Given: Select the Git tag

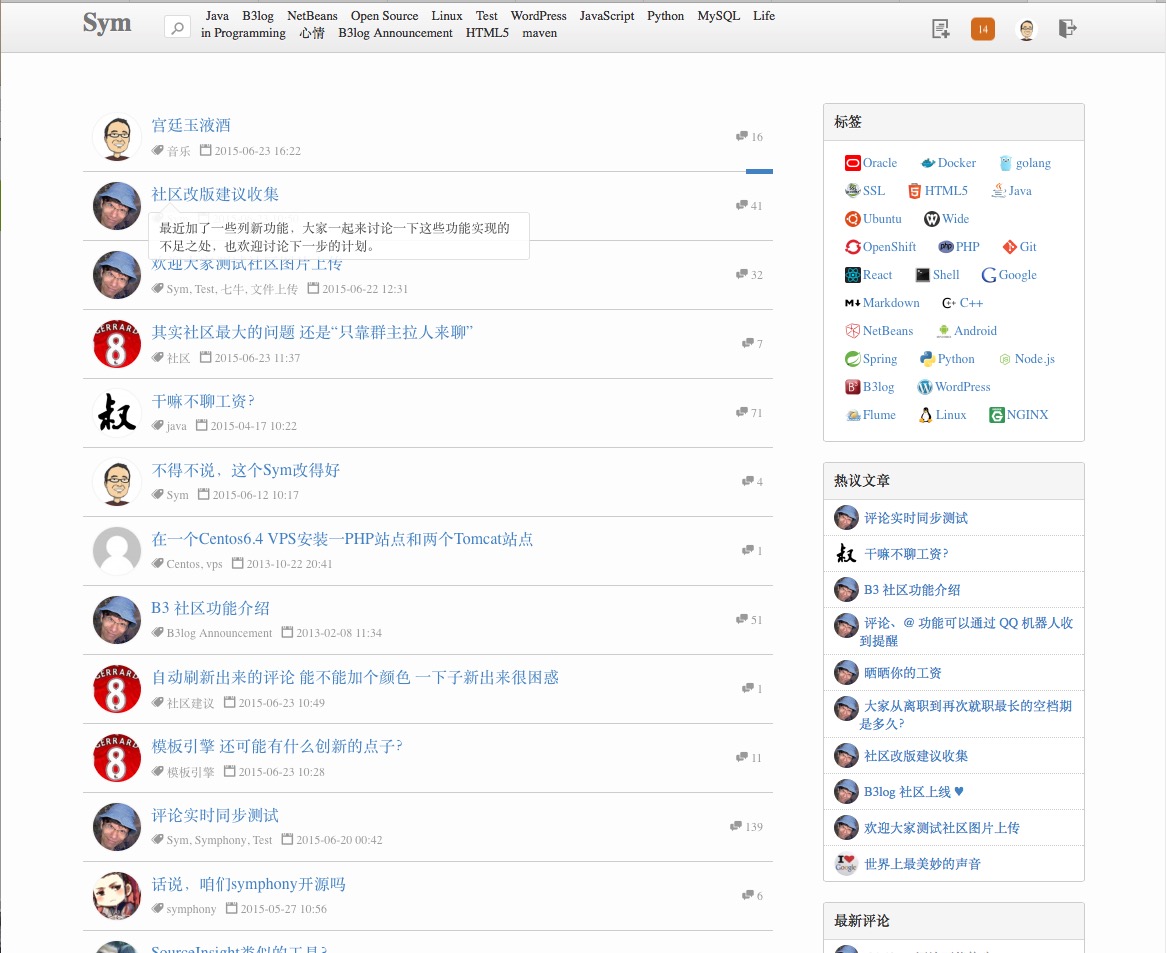Looking at the screenshot, I should coord(1019,247).
